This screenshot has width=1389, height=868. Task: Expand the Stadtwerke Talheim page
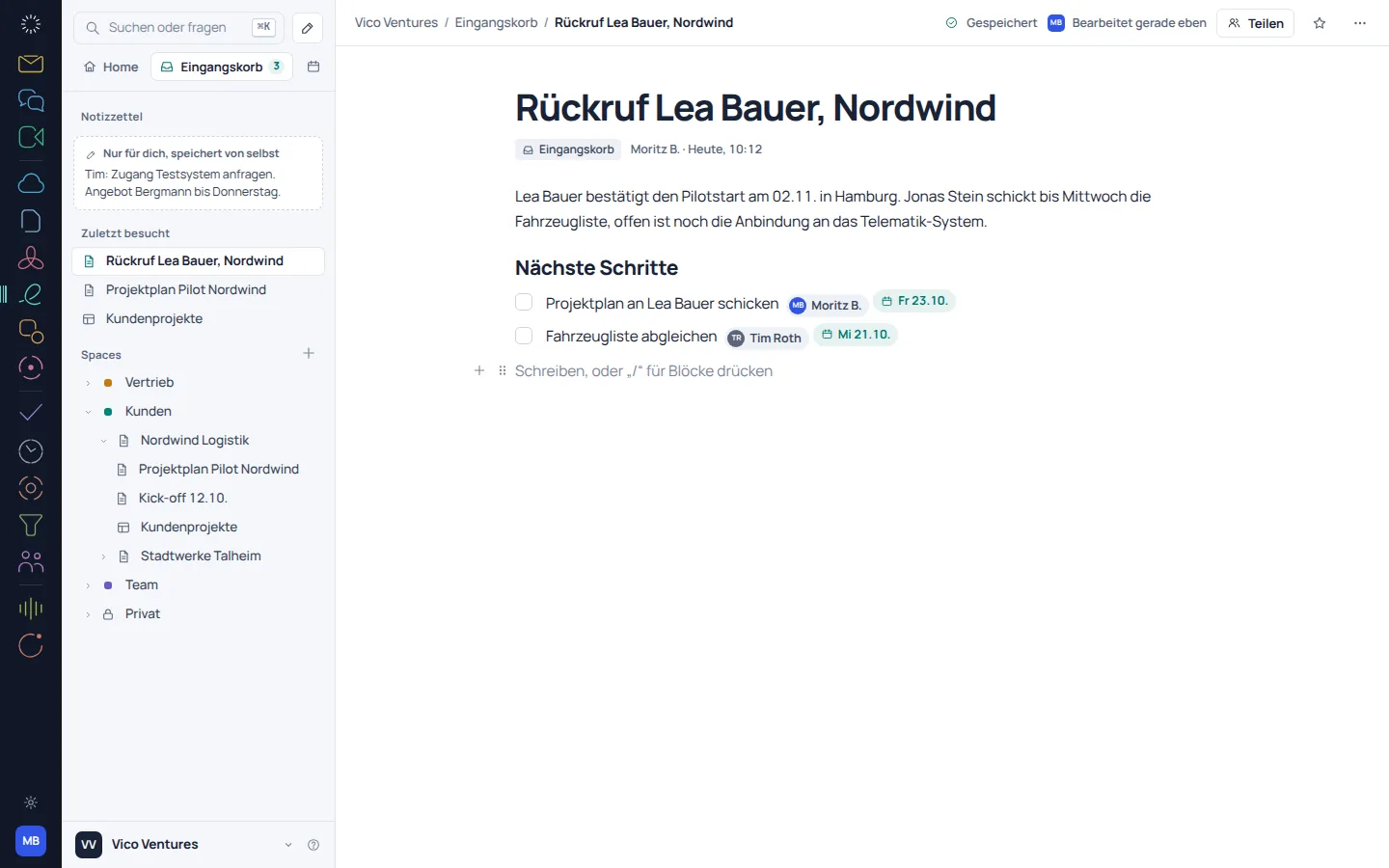pyautogui.click(x=104, y=556)
